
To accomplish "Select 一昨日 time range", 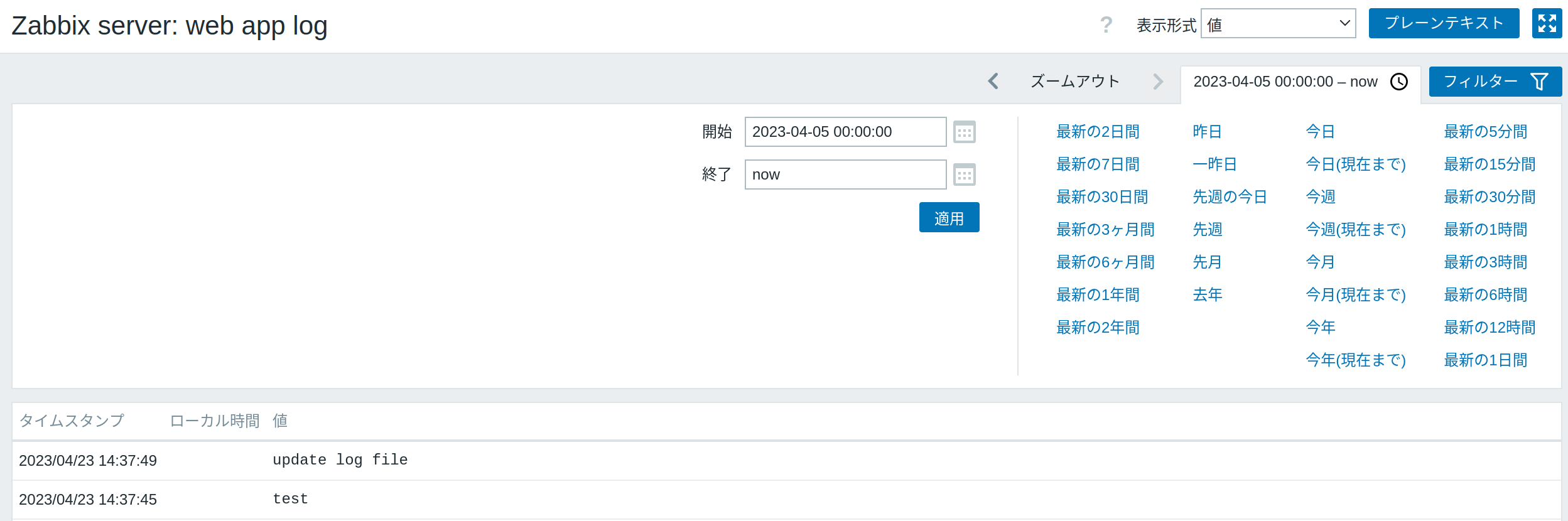I will [1214, 164].
